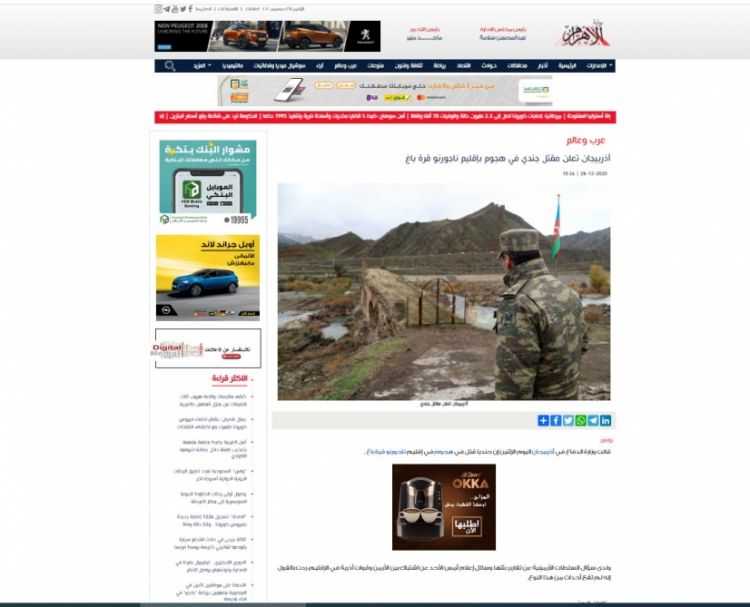Click the soldier article main photo
The width and height of the screenshot is (750, 607).
(445, 291)
